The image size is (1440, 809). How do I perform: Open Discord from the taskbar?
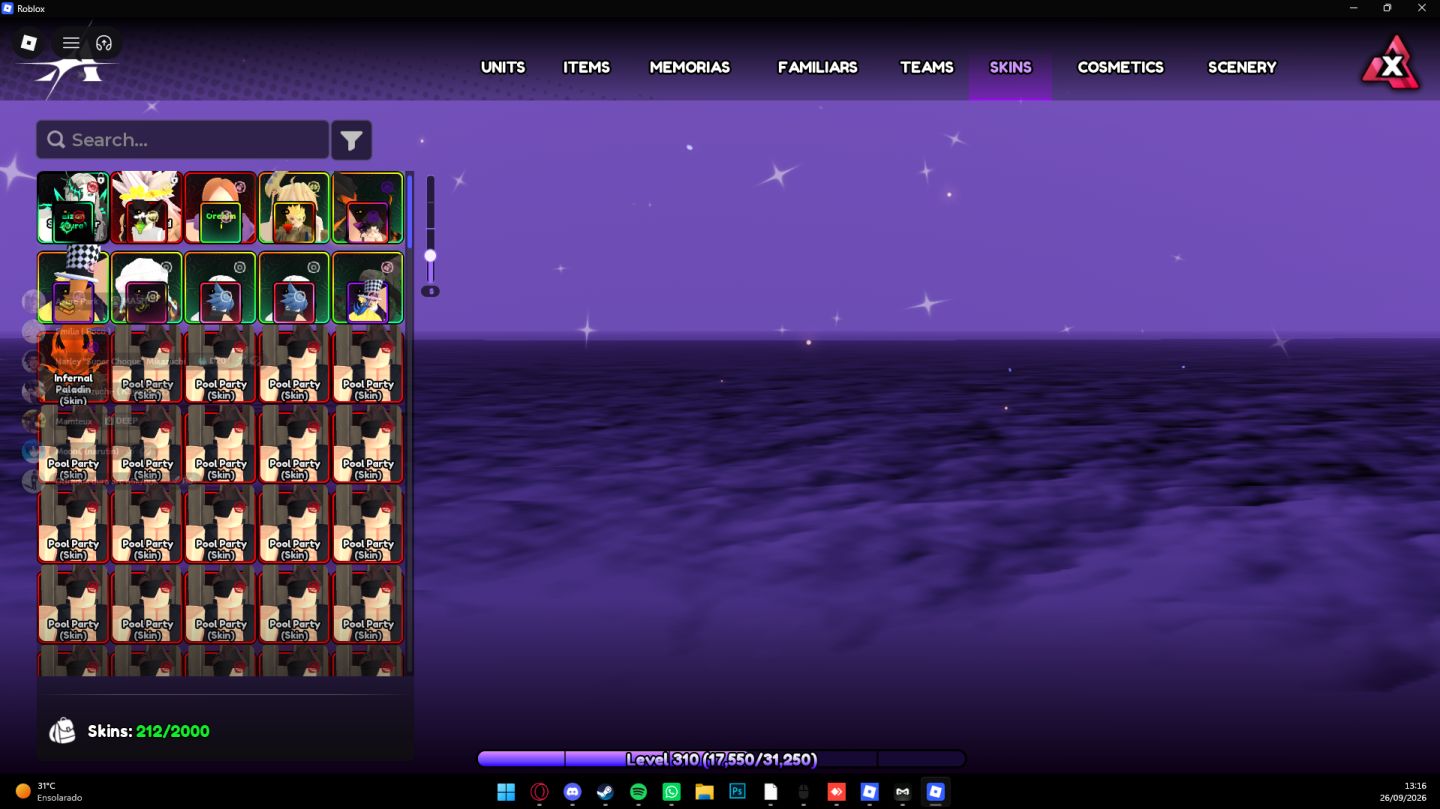click(x=572, y=792)
